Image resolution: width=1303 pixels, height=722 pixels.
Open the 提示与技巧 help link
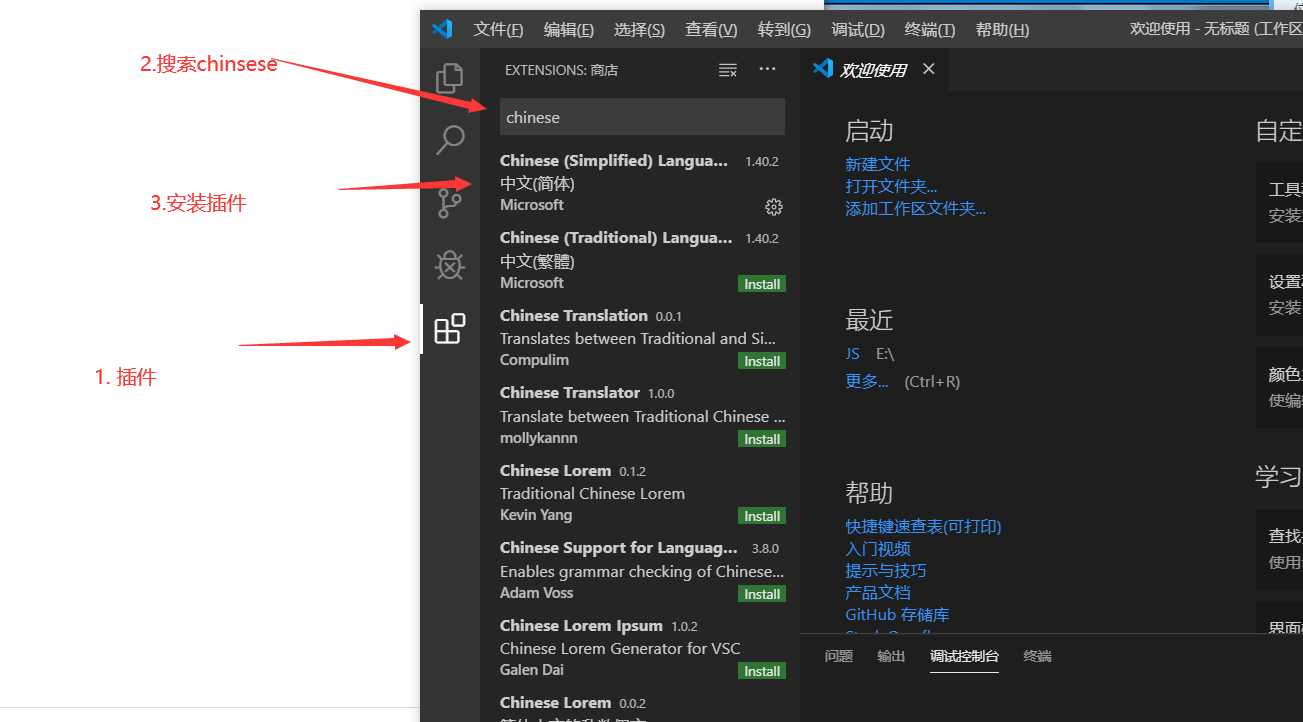[885, 570]
